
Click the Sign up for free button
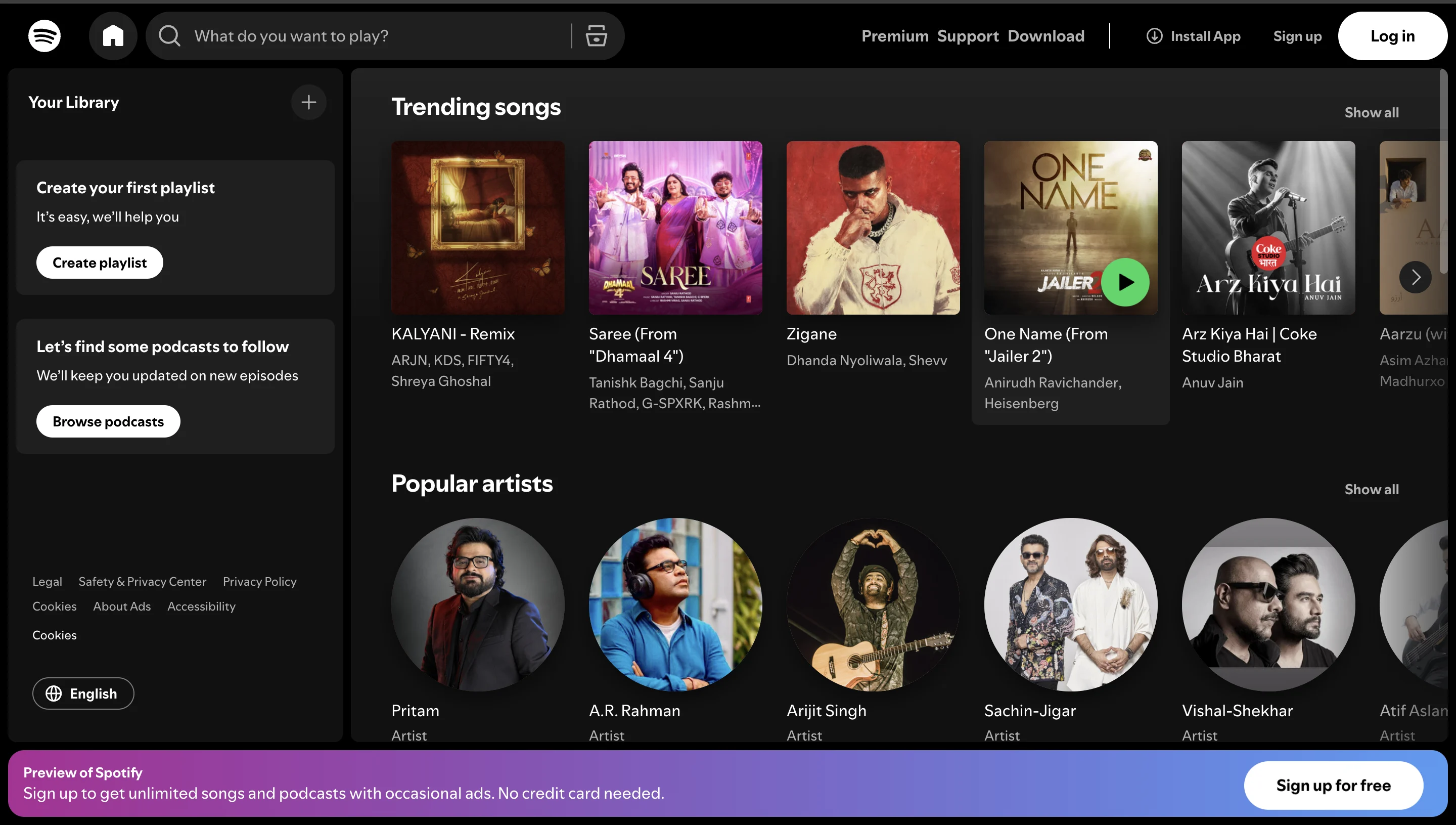(x=1333, y=785)
